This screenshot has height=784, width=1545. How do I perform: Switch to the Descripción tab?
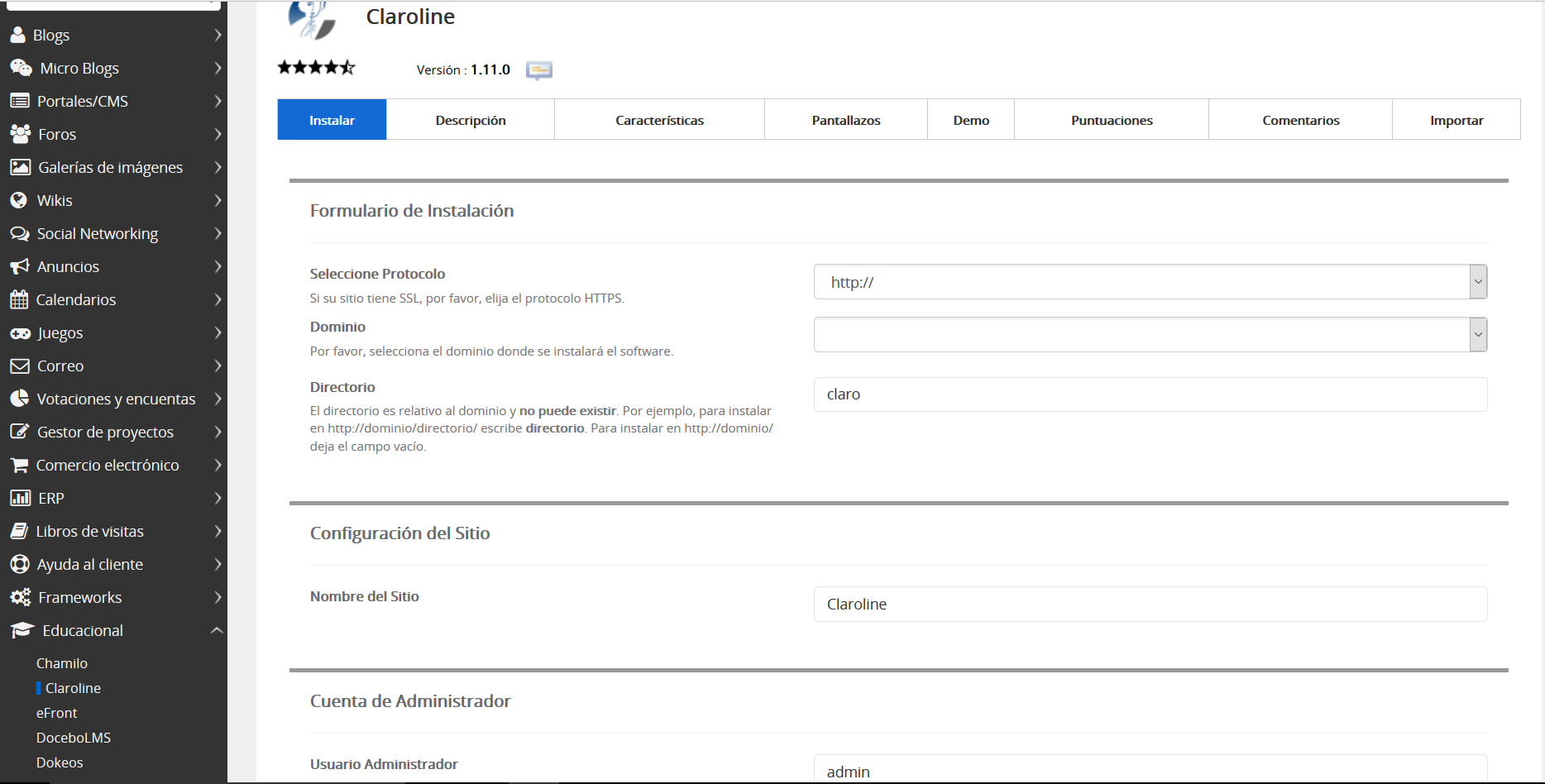[470, 120]
